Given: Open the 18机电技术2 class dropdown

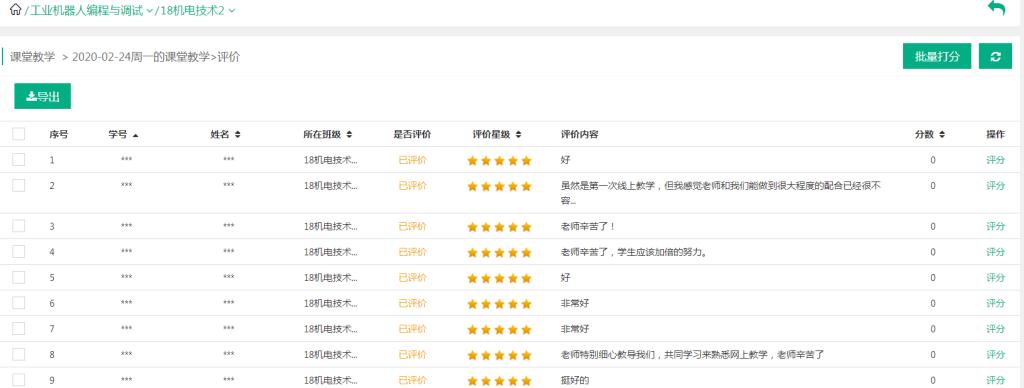Looking at the screenshot, I should pos(197,11).
